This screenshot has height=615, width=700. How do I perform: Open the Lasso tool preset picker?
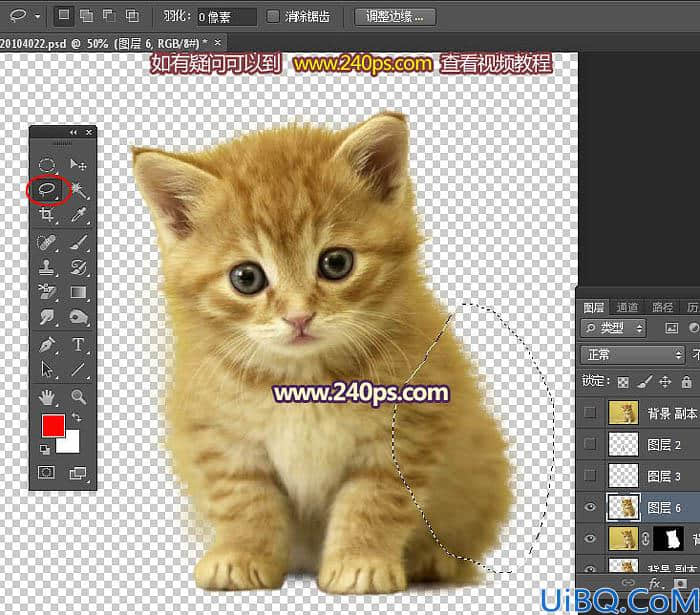pyautogui.click(x=38, y=17)
